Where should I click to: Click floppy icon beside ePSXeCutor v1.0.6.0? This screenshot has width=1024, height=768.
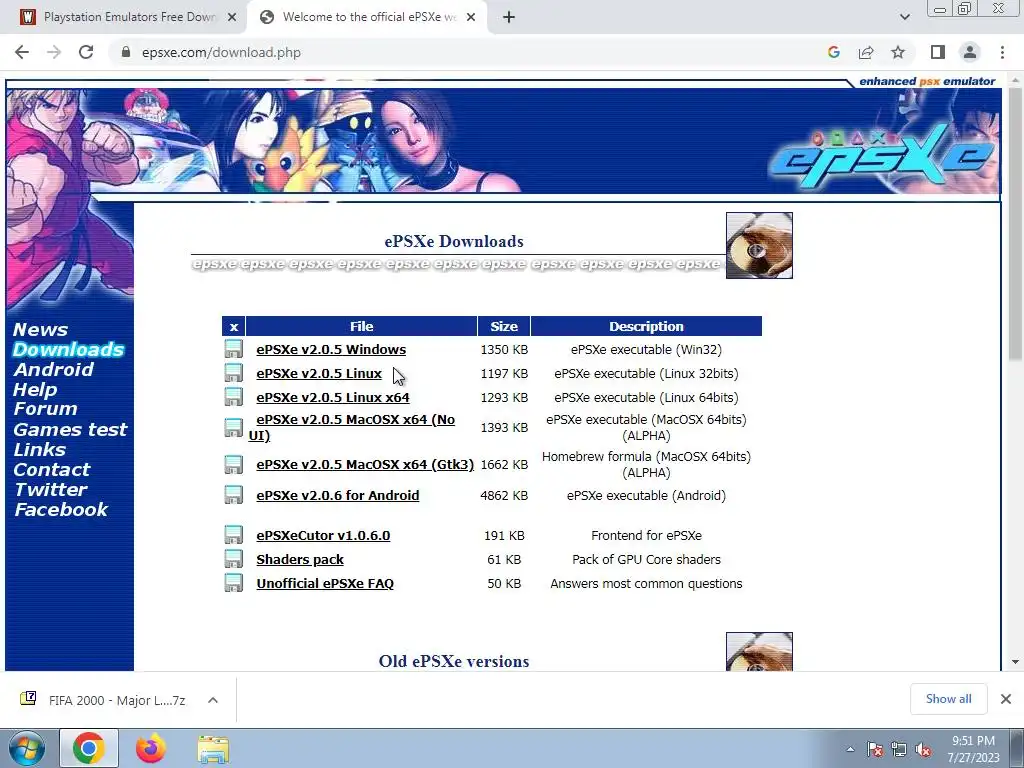pos(233,535)
